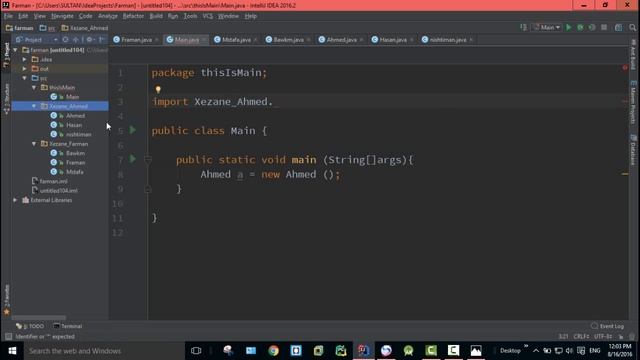Run the Main configuration with the green play button
The height and width of the screenshot is (360, 640).
coord(568,27)
